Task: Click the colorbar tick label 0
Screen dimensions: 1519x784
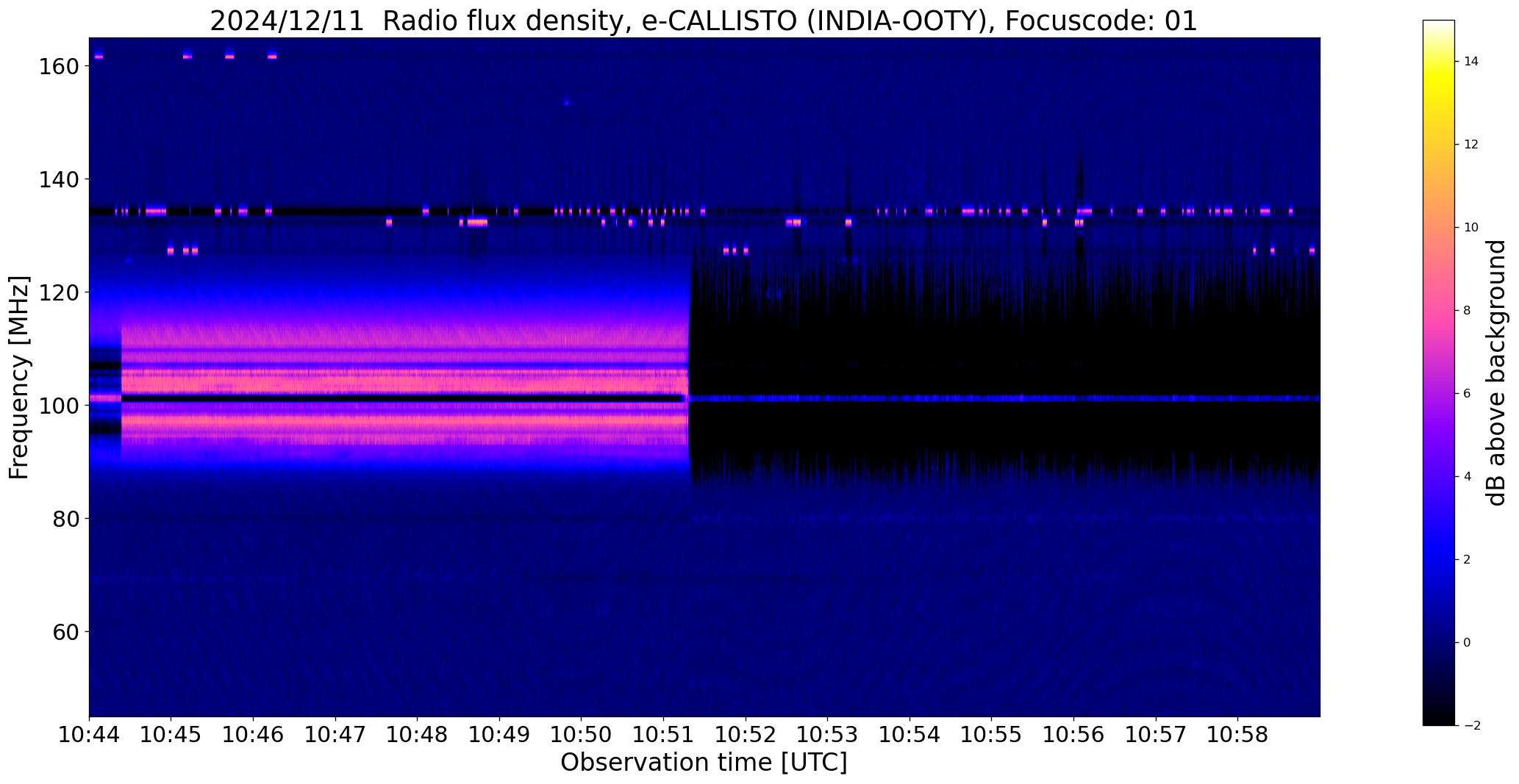Action: pos(1467,643)
